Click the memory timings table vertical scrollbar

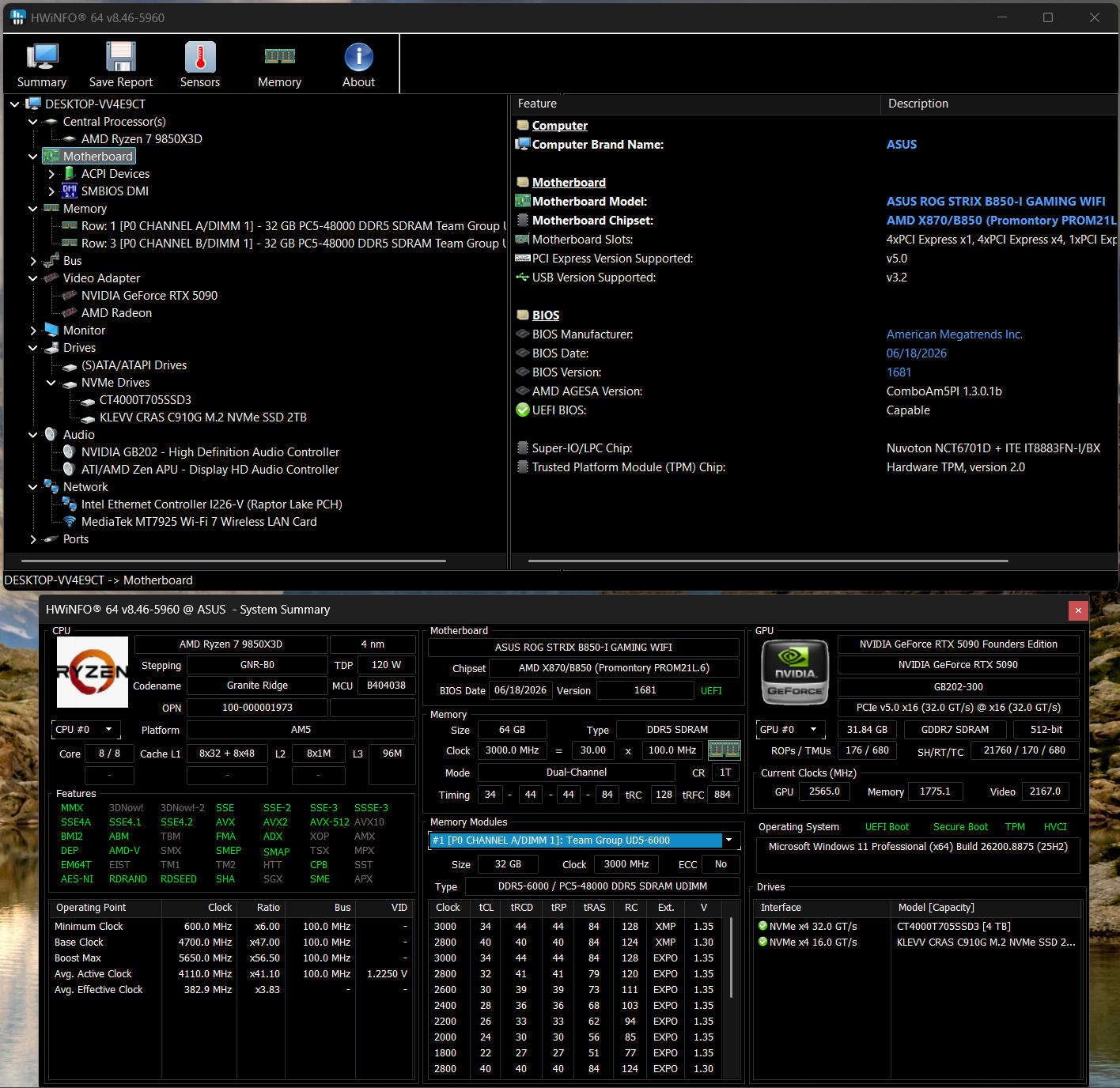point(732,958)
